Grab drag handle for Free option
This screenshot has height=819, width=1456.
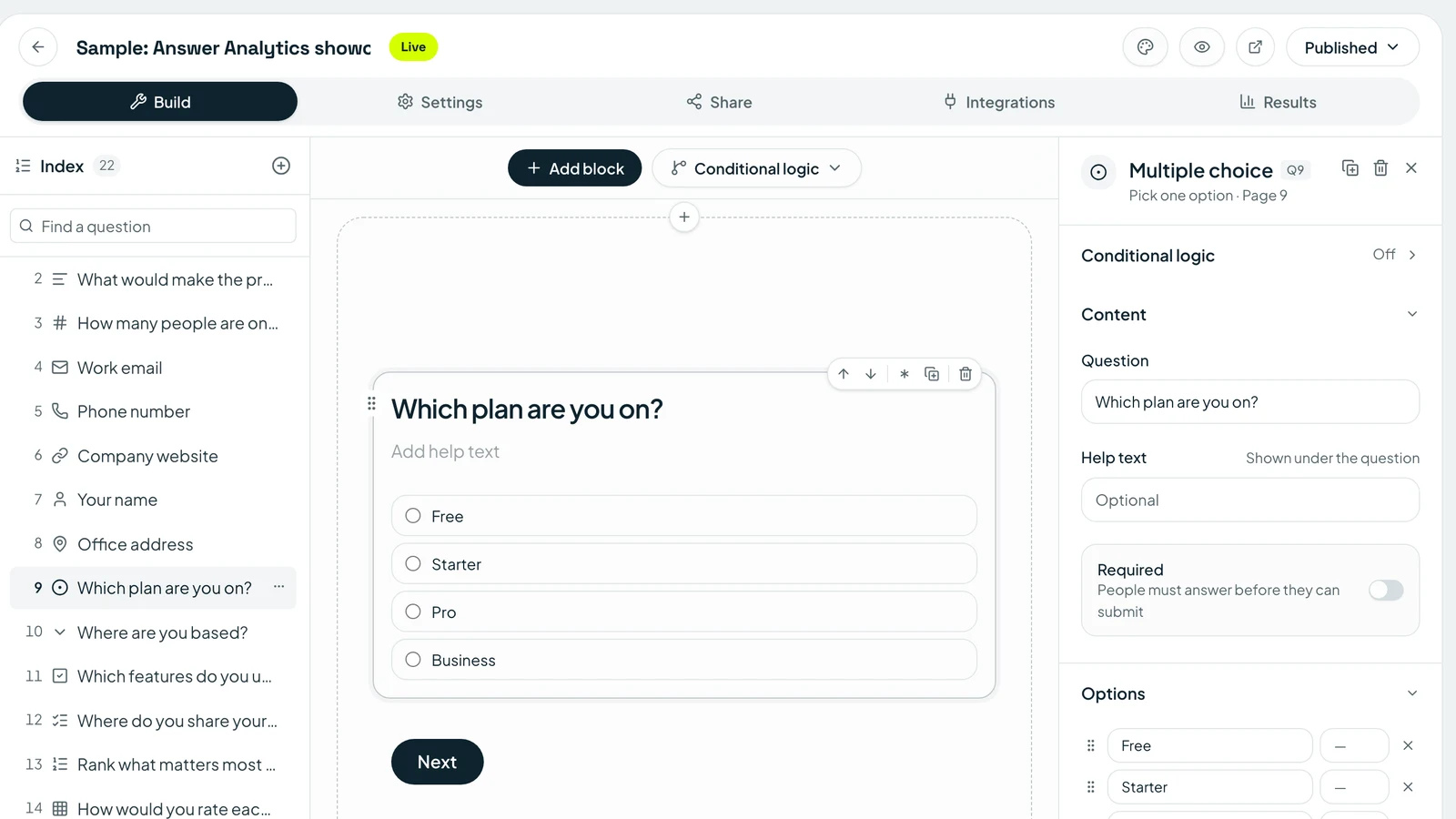pyautogui.click(x=1091, y=745)
